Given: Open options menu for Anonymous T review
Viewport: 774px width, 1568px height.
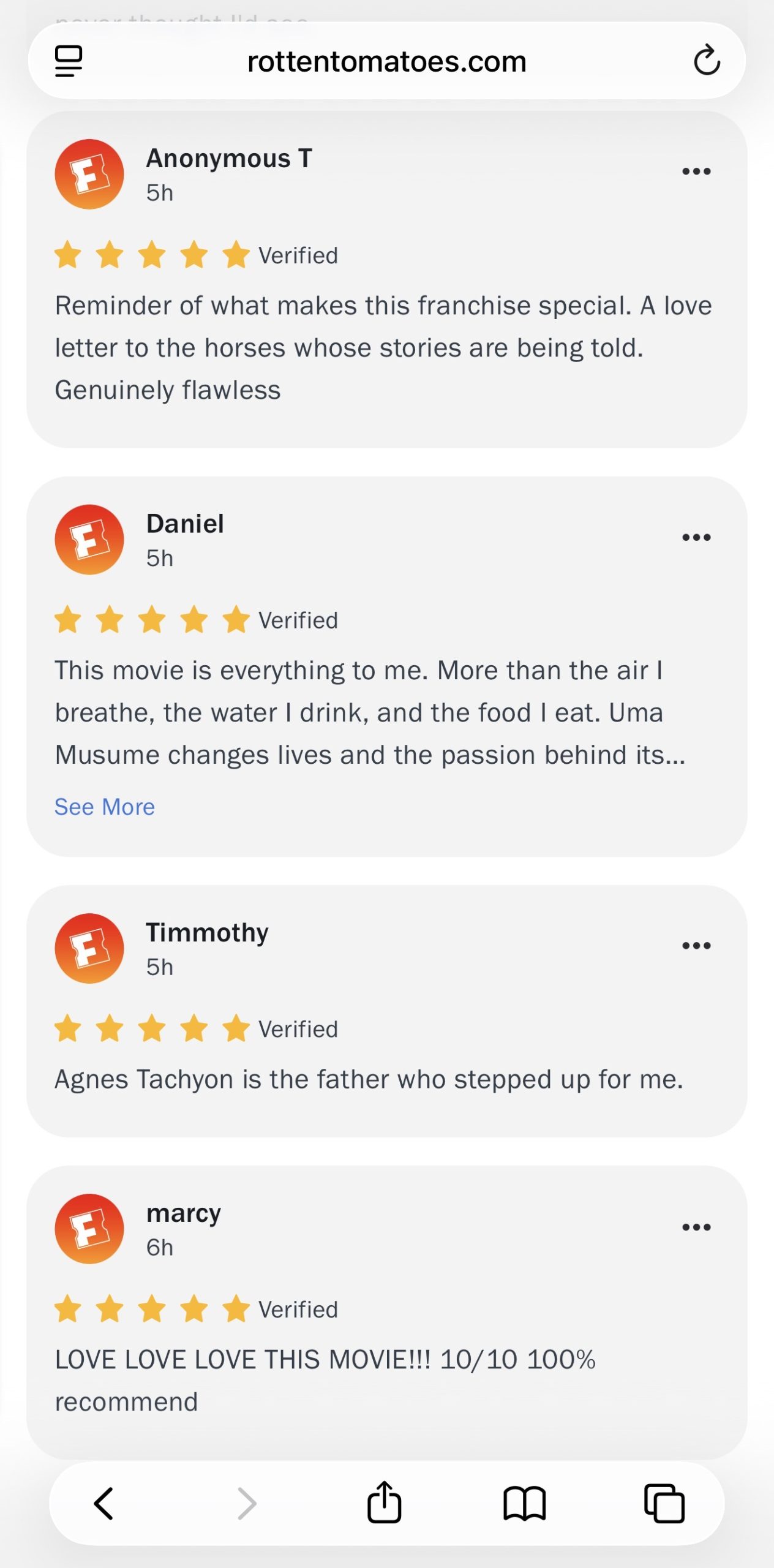Looking at the screenshot, I should (x=696, y=171).
